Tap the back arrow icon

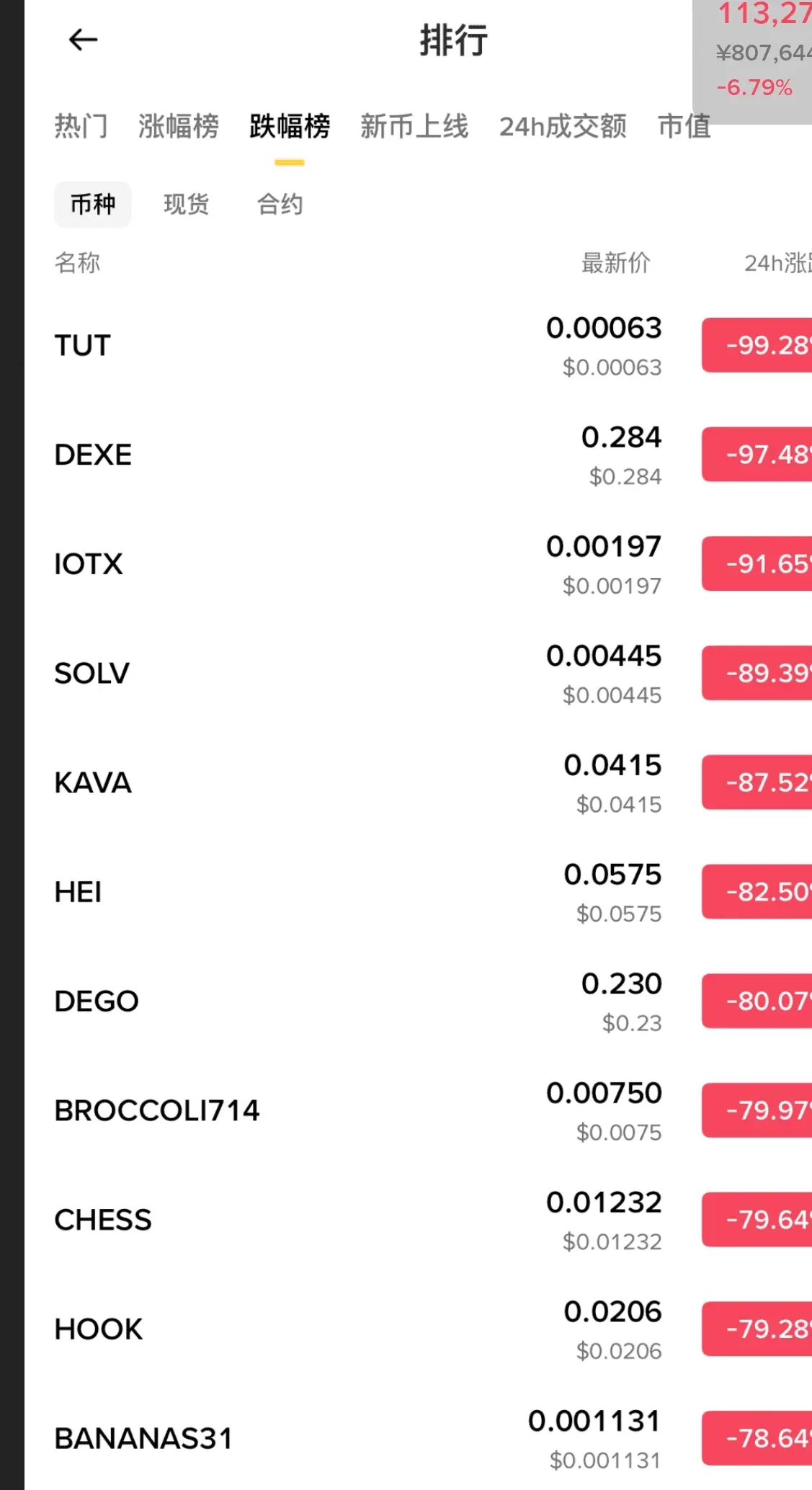83,40
